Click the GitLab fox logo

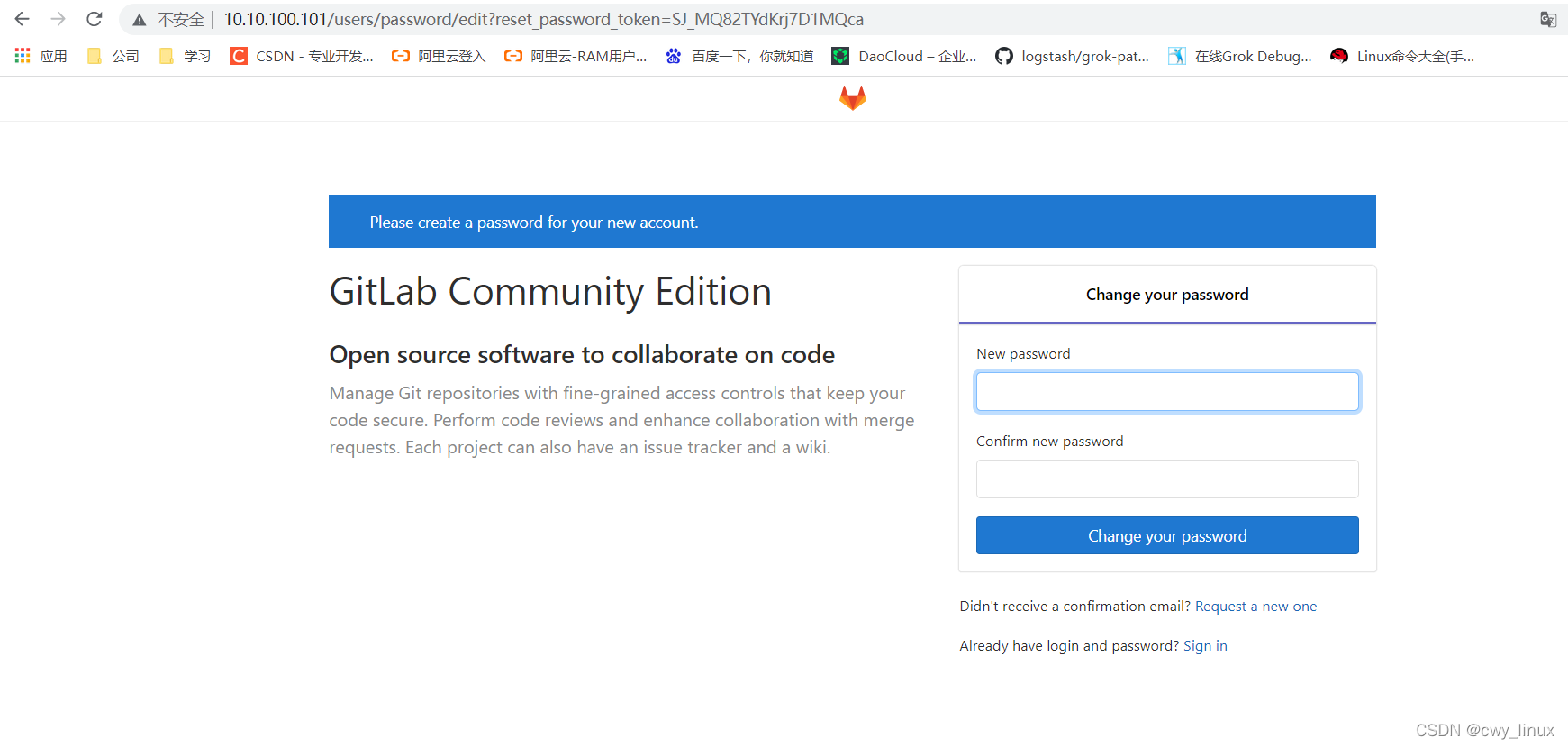click(x=853, y=97)
